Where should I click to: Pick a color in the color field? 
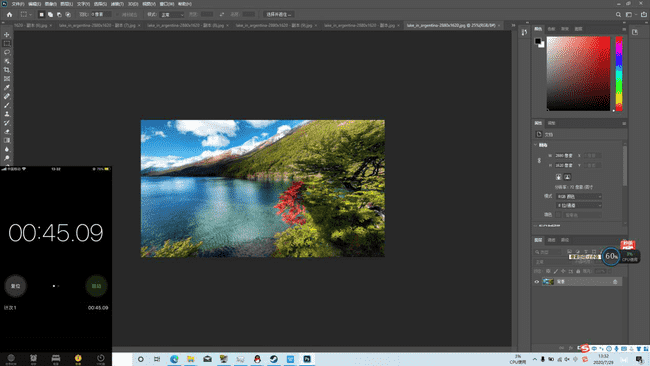click(x=578, y=74)
